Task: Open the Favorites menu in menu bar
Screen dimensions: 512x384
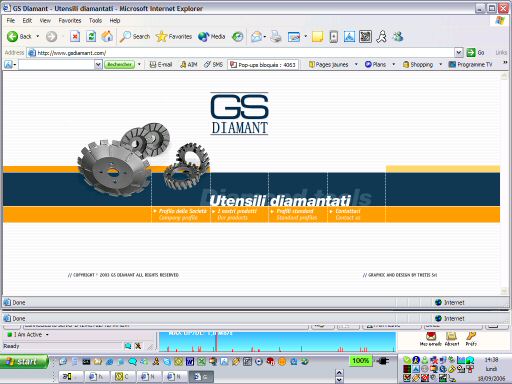Action: click(70, 21)
